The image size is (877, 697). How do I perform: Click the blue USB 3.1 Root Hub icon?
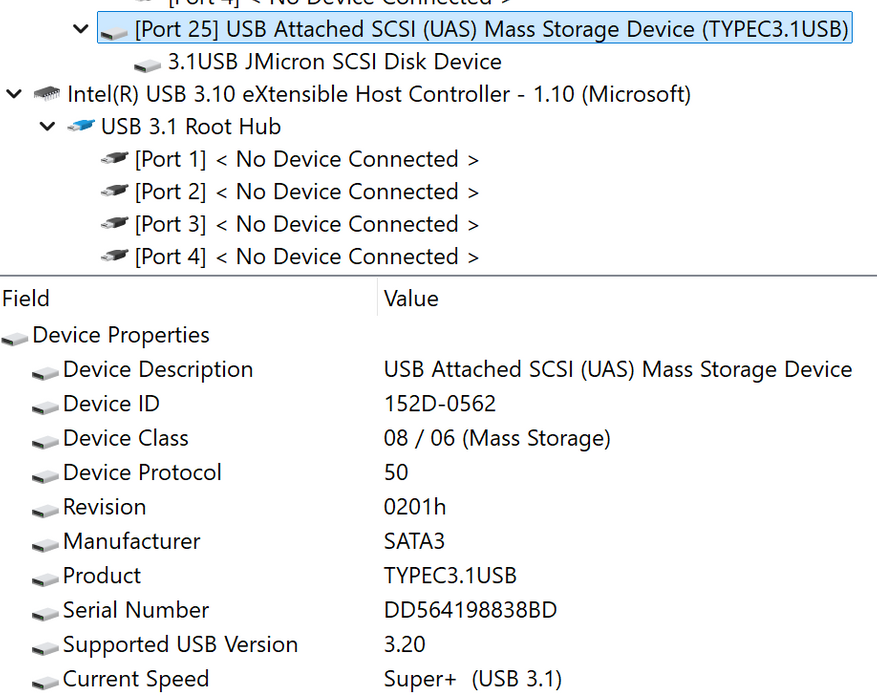[x=81, y=127]
